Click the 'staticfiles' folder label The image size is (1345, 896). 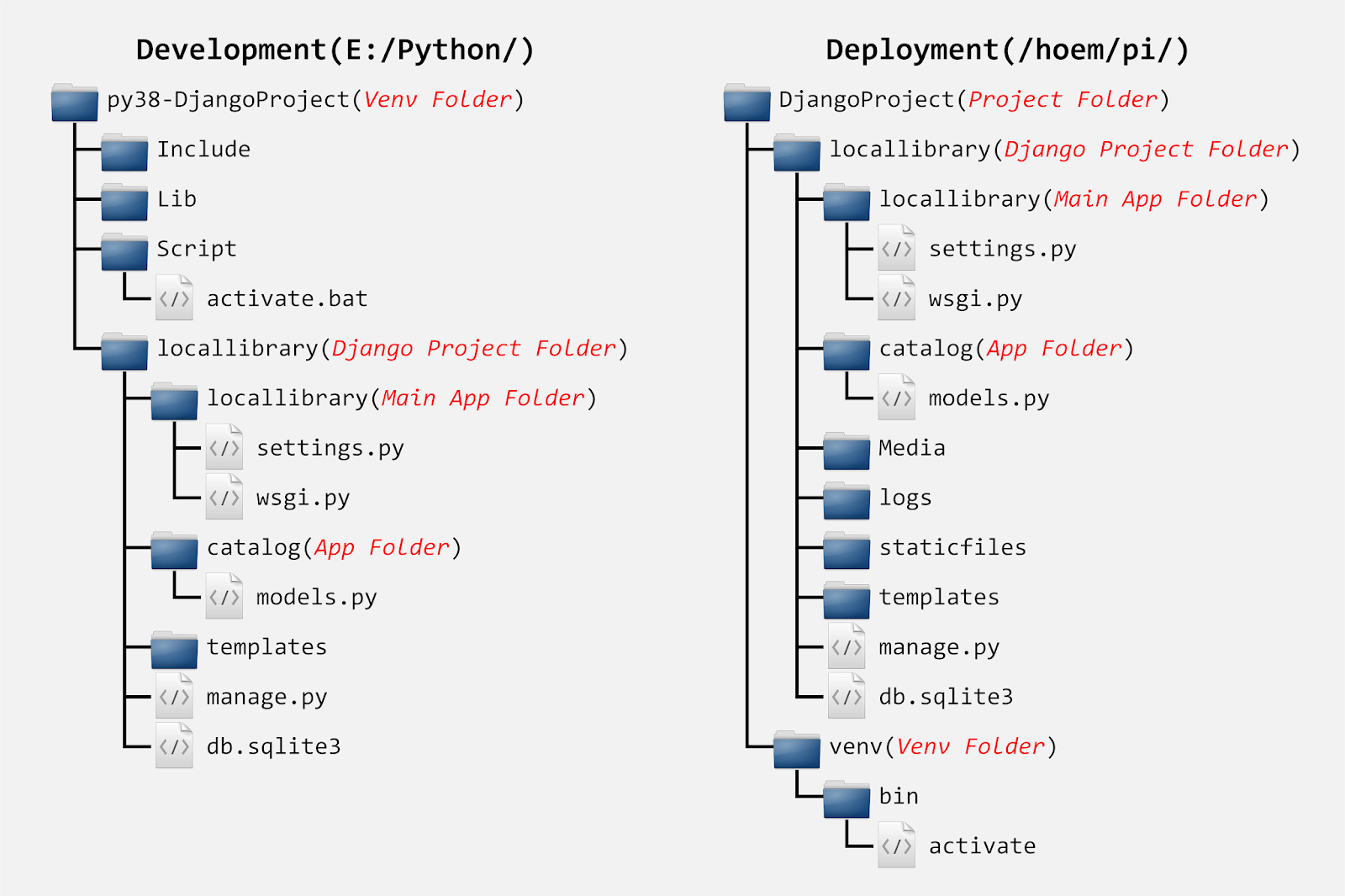point(953,547)
